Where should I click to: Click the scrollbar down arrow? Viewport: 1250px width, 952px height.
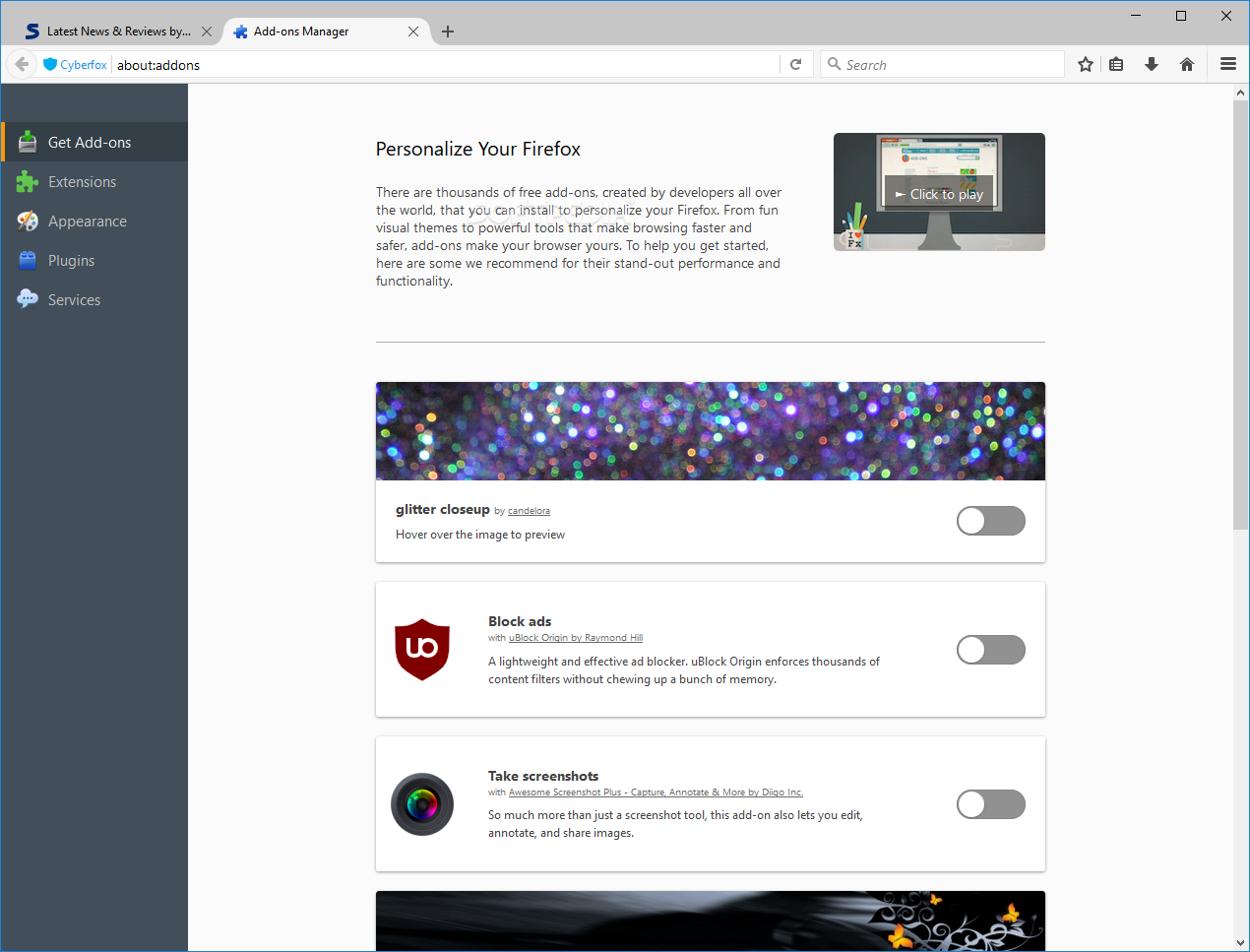[x=1240, y=943]
